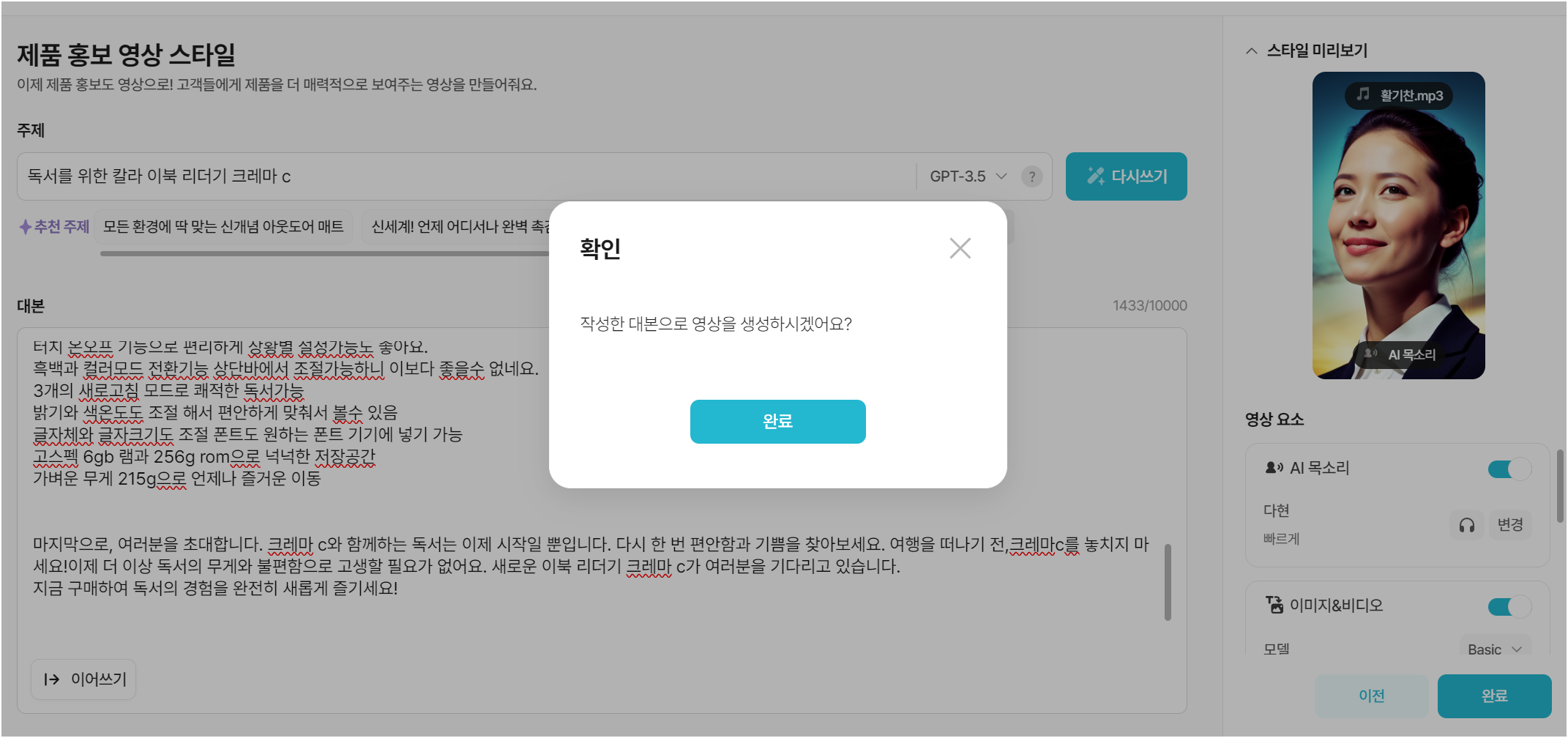Click the 영상 요소 heading

point(1274,420)
